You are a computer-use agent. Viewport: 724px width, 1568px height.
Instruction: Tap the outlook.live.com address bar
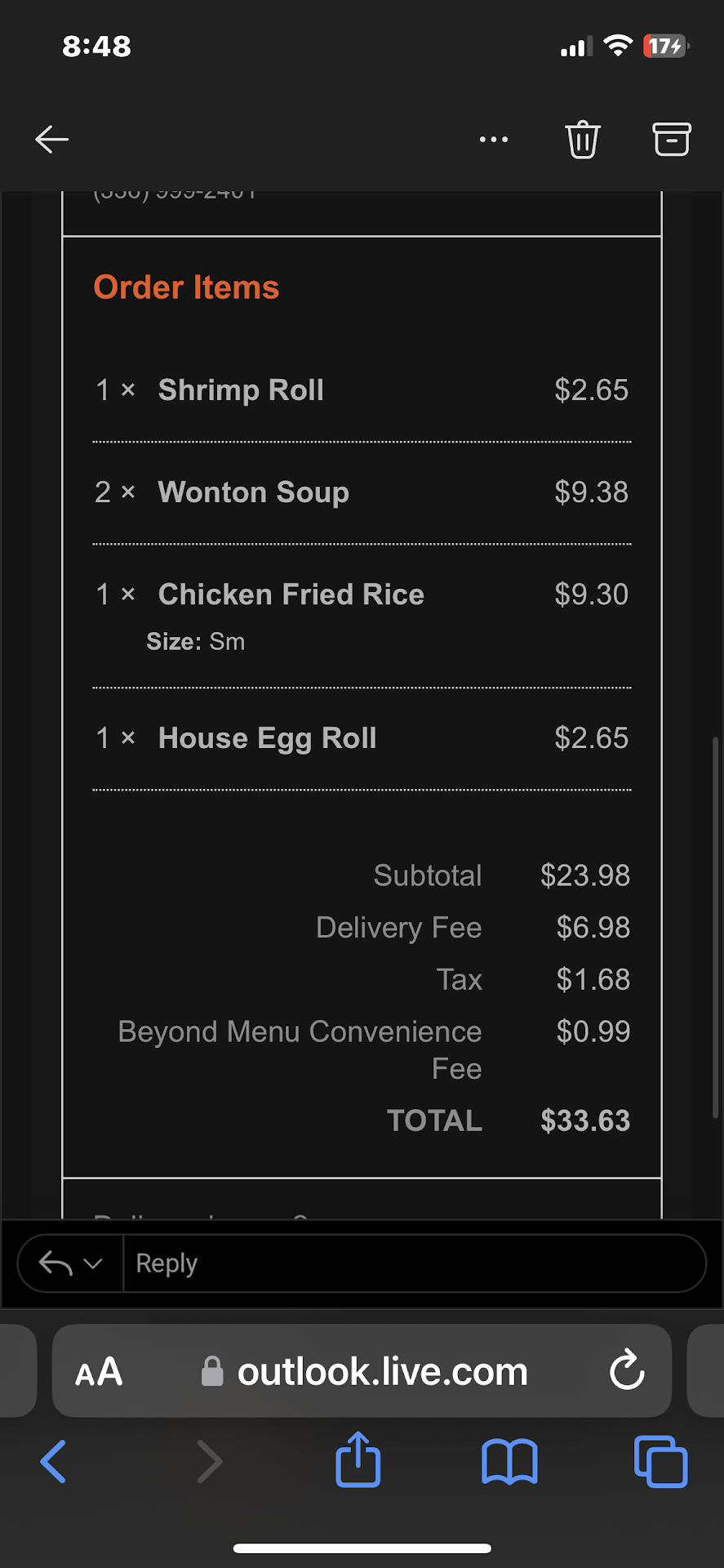tap(382, 1372)
